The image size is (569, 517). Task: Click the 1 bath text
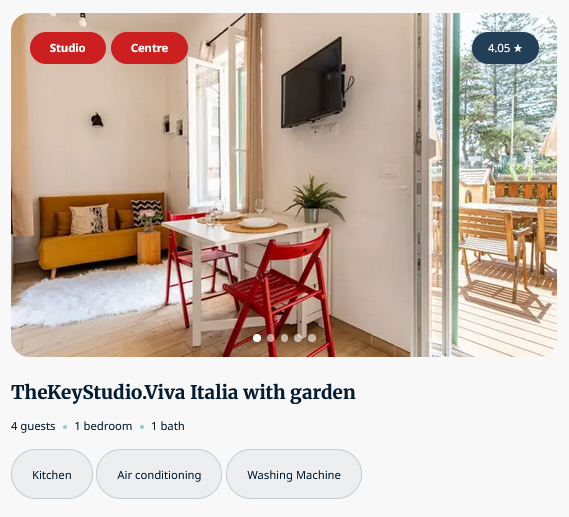[x=168, y=426]
